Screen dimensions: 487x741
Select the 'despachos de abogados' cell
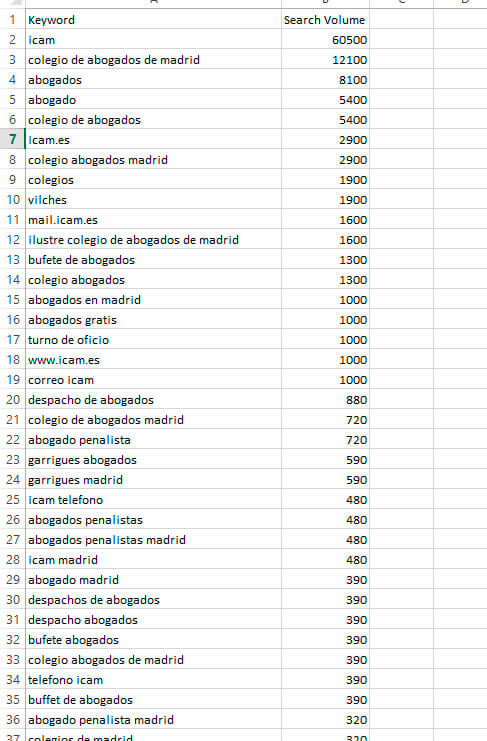(x=153, y=600)
